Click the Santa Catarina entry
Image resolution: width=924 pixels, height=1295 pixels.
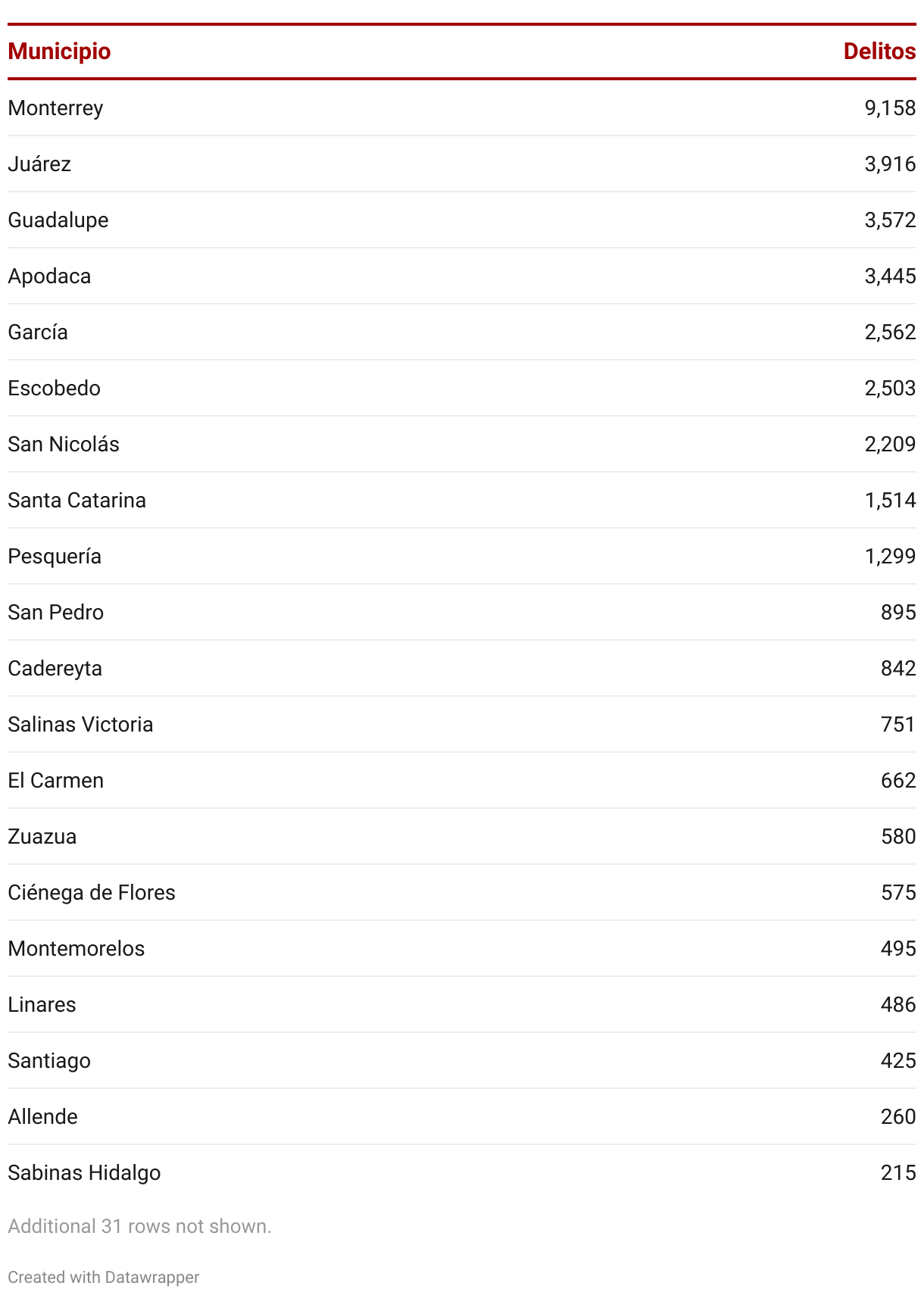coord(76,501)
